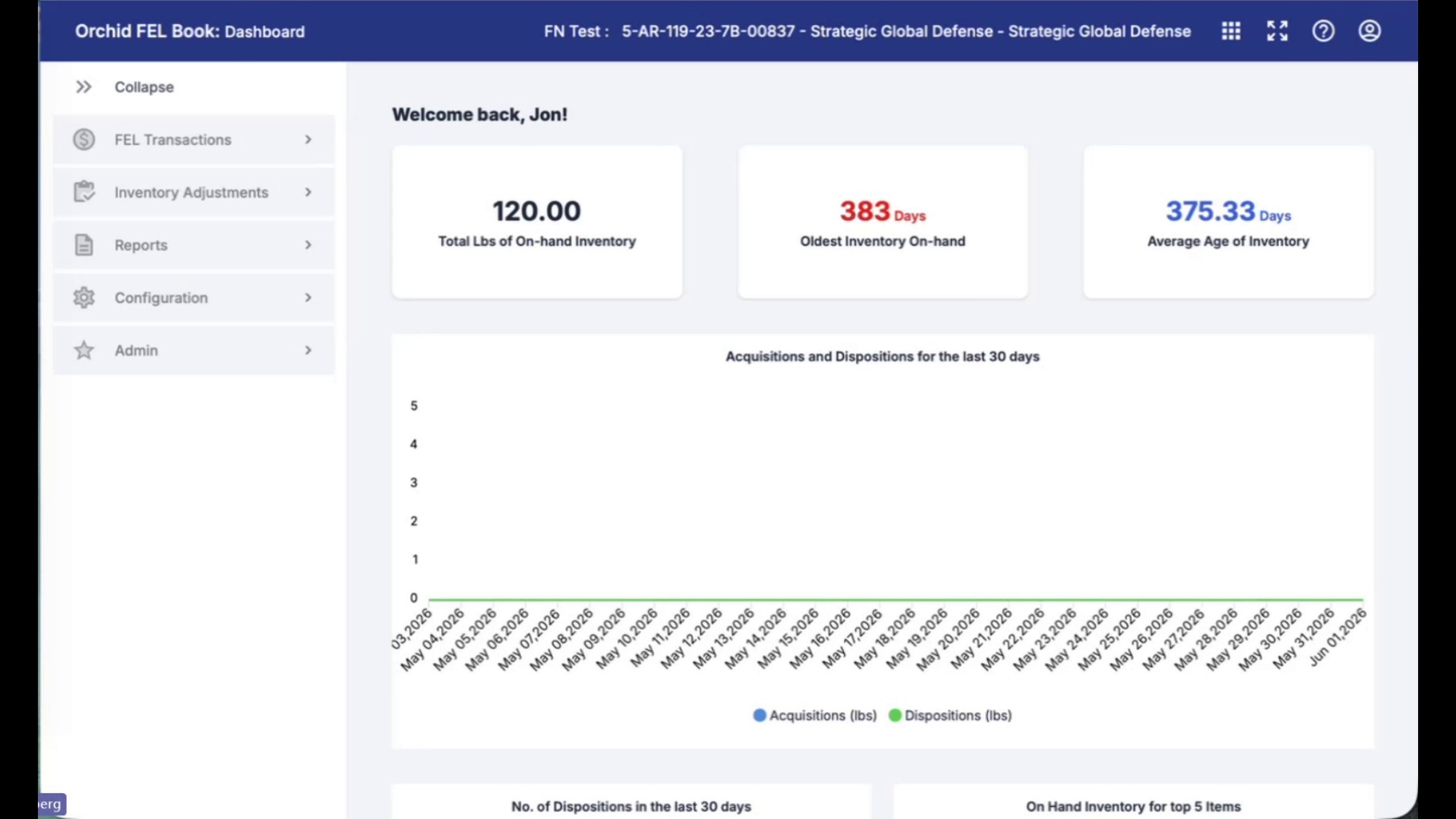Expand FEL Transactions chevron
This screenshot has width=1456, height=819.
pos(308,139)
